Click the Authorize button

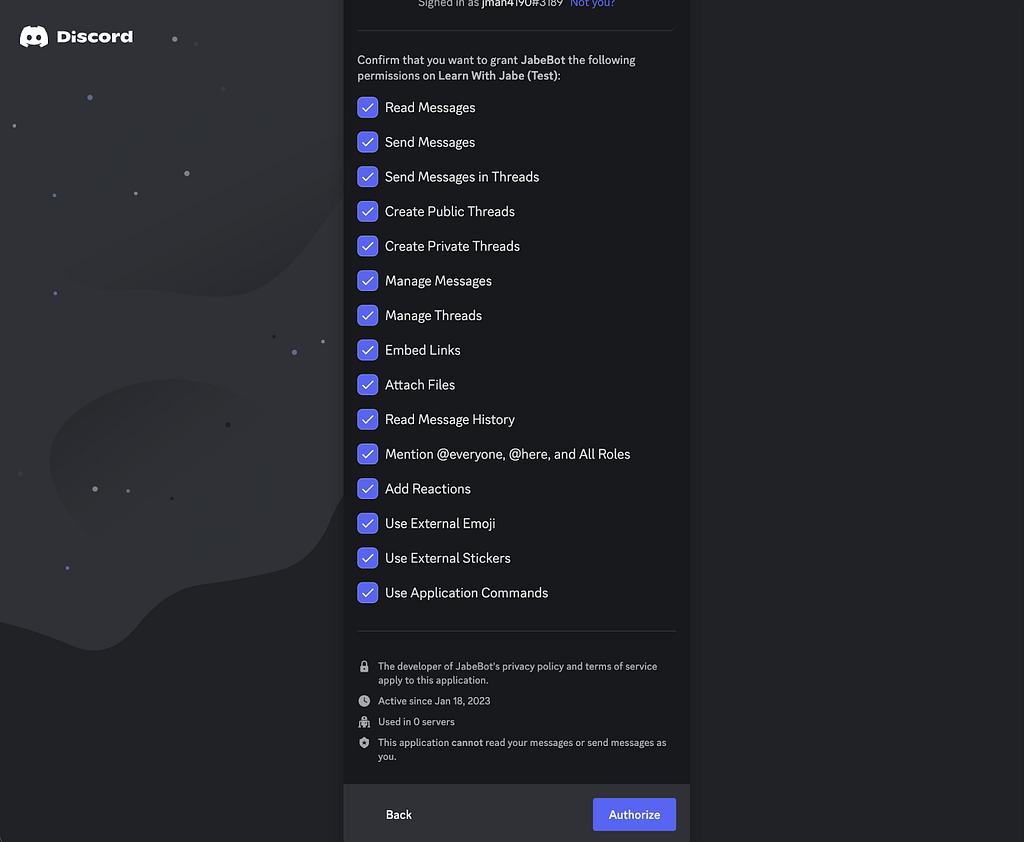pyautogui.click(x=634, y=814)
